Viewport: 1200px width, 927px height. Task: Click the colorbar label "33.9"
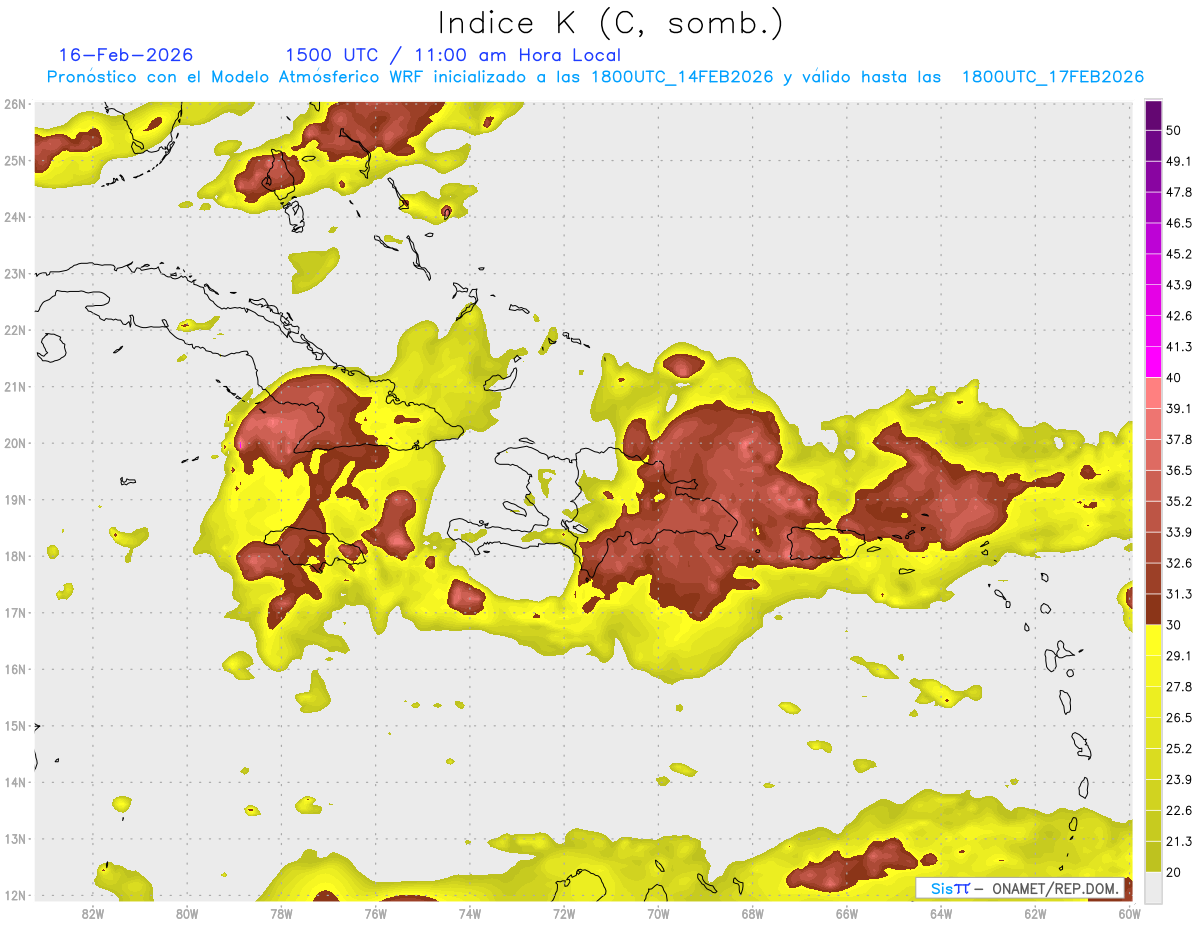pyautogui.click(x=1177, y=532)
